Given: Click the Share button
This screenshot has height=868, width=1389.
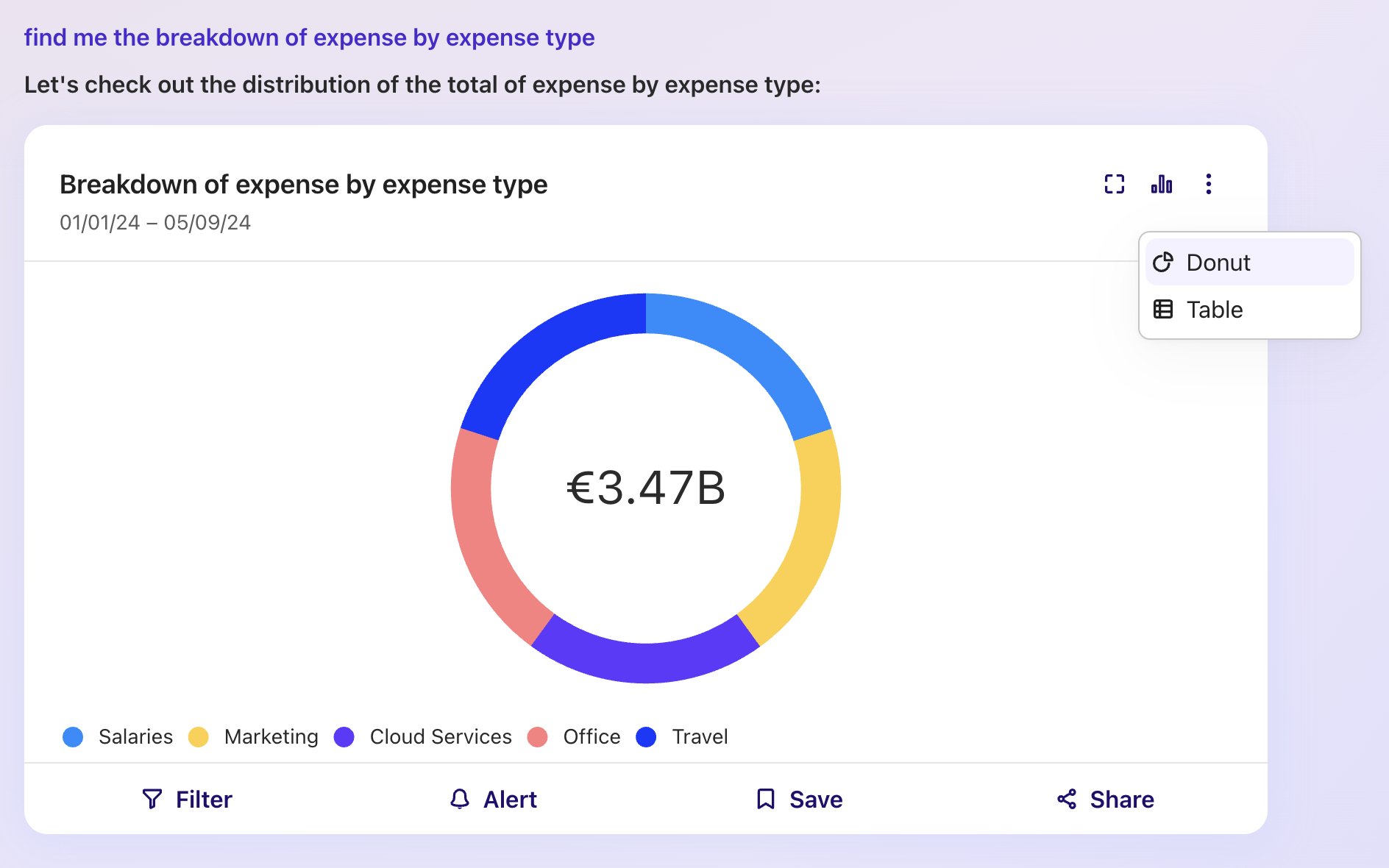Looking at the screenshot, I should tap(1106, 799).
